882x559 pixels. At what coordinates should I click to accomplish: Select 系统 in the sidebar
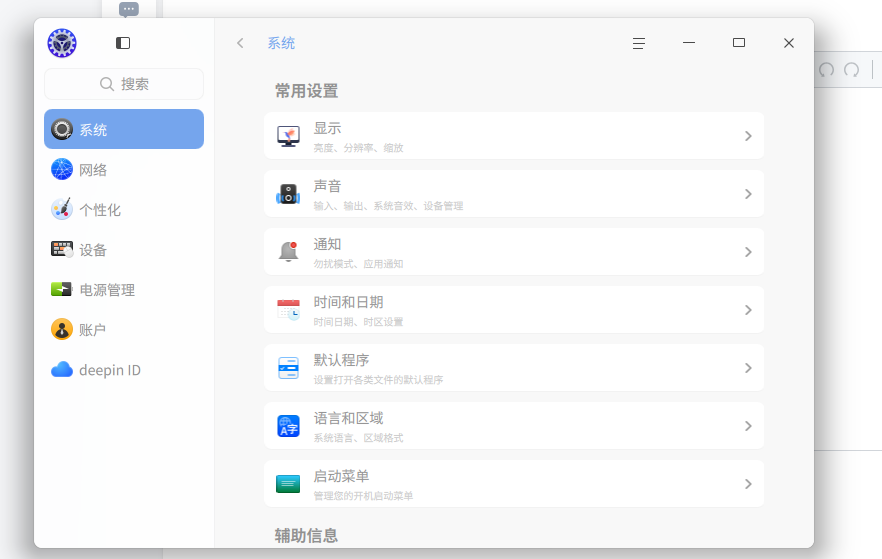pyautogui.click(x=124, y=129)
